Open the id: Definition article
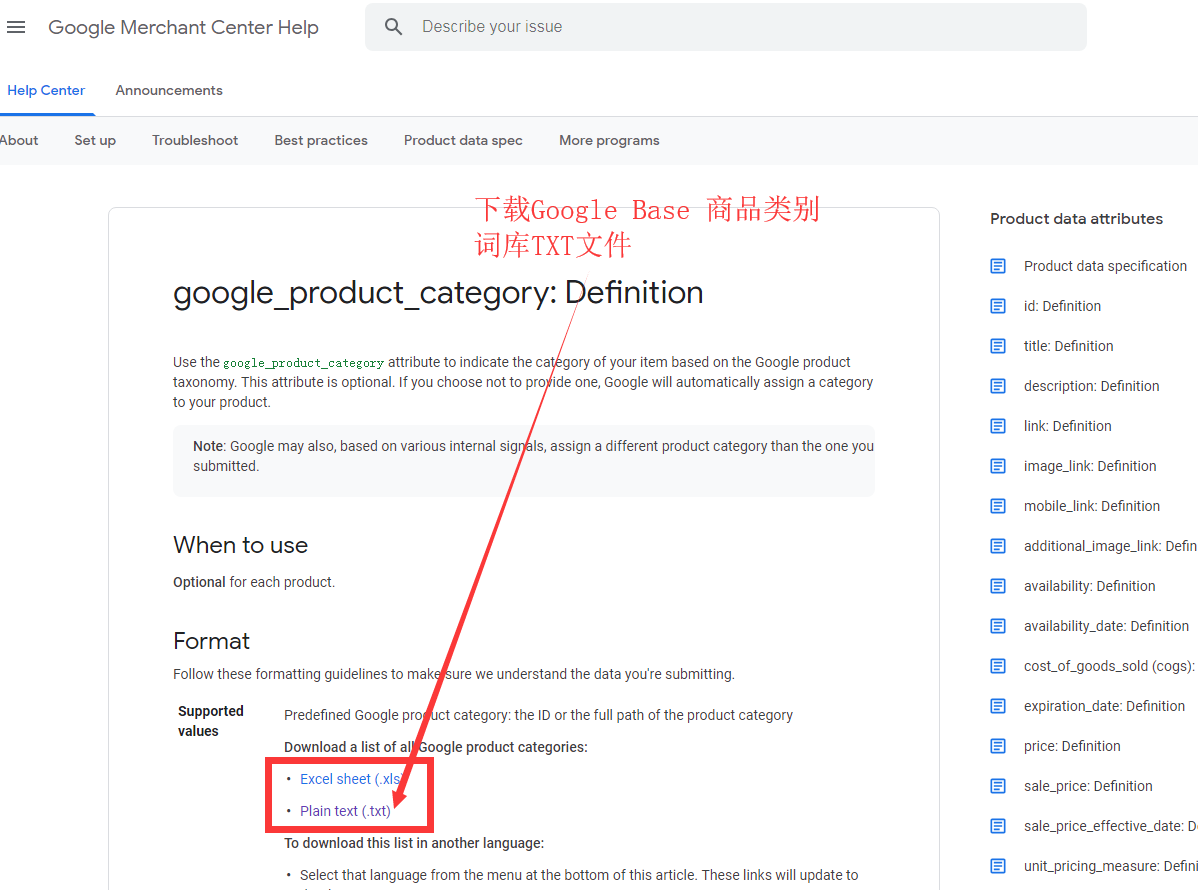Image resolution: width=1198 pixels, height=890 pixels. pyautogui.click(x=1062, y=306)
